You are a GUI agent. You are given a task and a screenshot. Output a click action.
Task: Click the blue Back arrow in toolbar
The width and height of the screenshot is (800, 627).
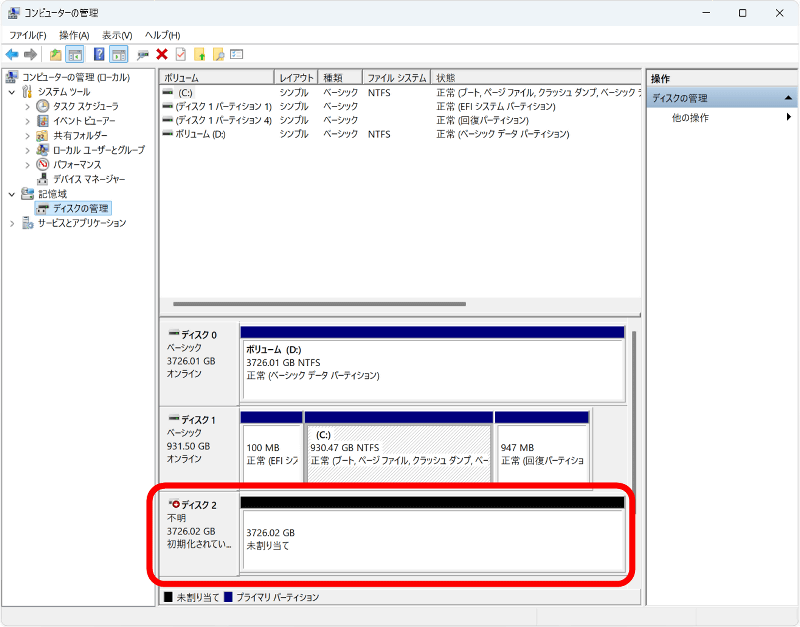click(x=12, y=54)
